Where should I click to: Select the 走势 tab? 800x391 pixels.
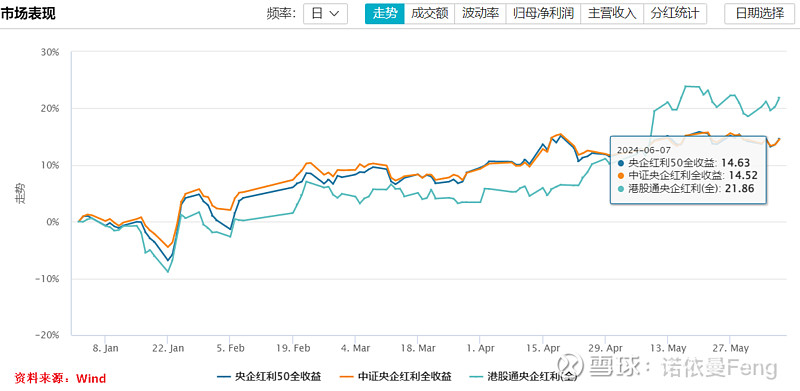(385, 14)
